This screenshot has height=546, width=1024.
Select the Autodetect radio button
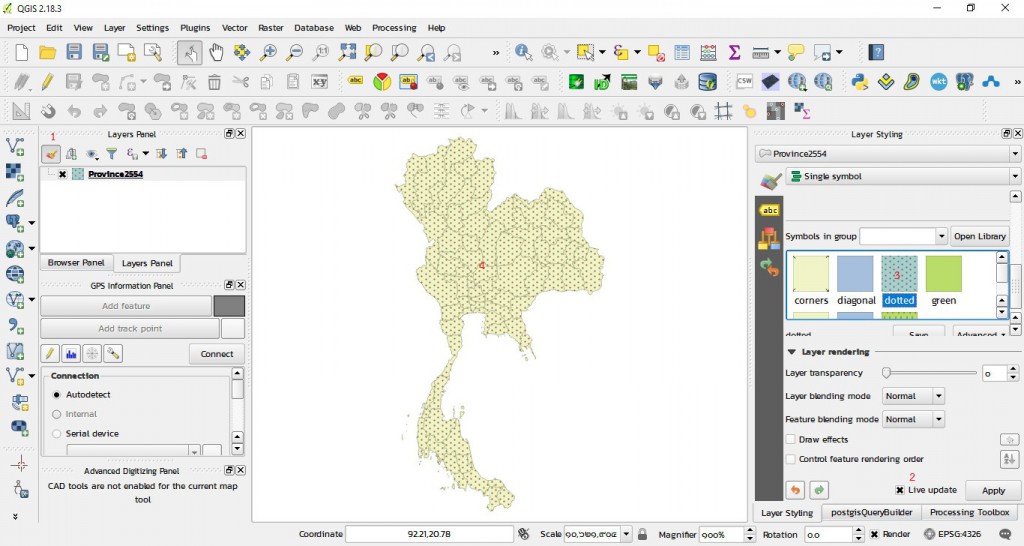(57, 395)
